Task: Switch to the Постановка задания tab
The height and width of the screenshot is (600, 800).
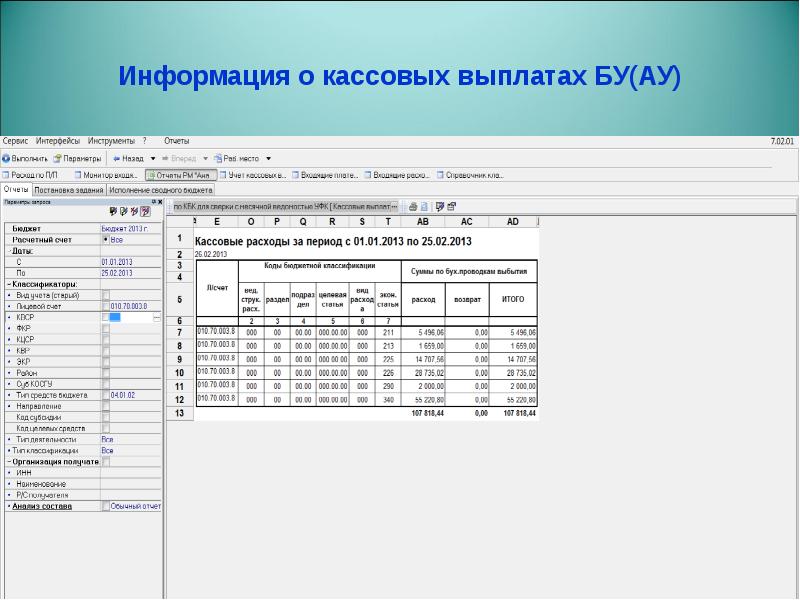Action: coord(69,189)
